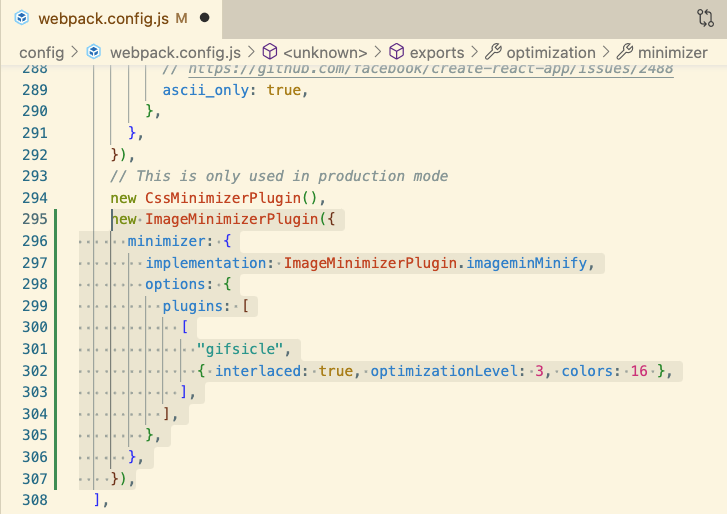727x514 pixels.
Task: Click imageminMinify property on line 297
Action: [x=526, y=263]
